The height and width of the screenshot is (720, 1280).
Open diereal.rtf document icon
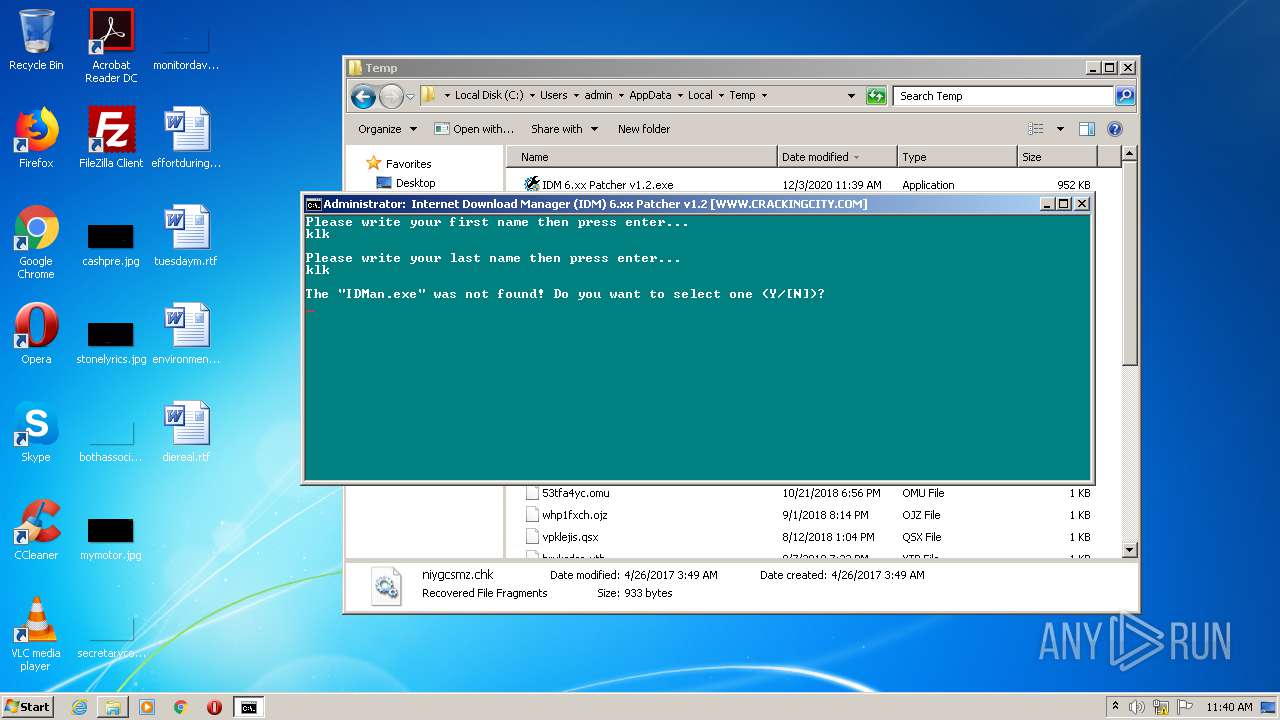coord(186,432)
